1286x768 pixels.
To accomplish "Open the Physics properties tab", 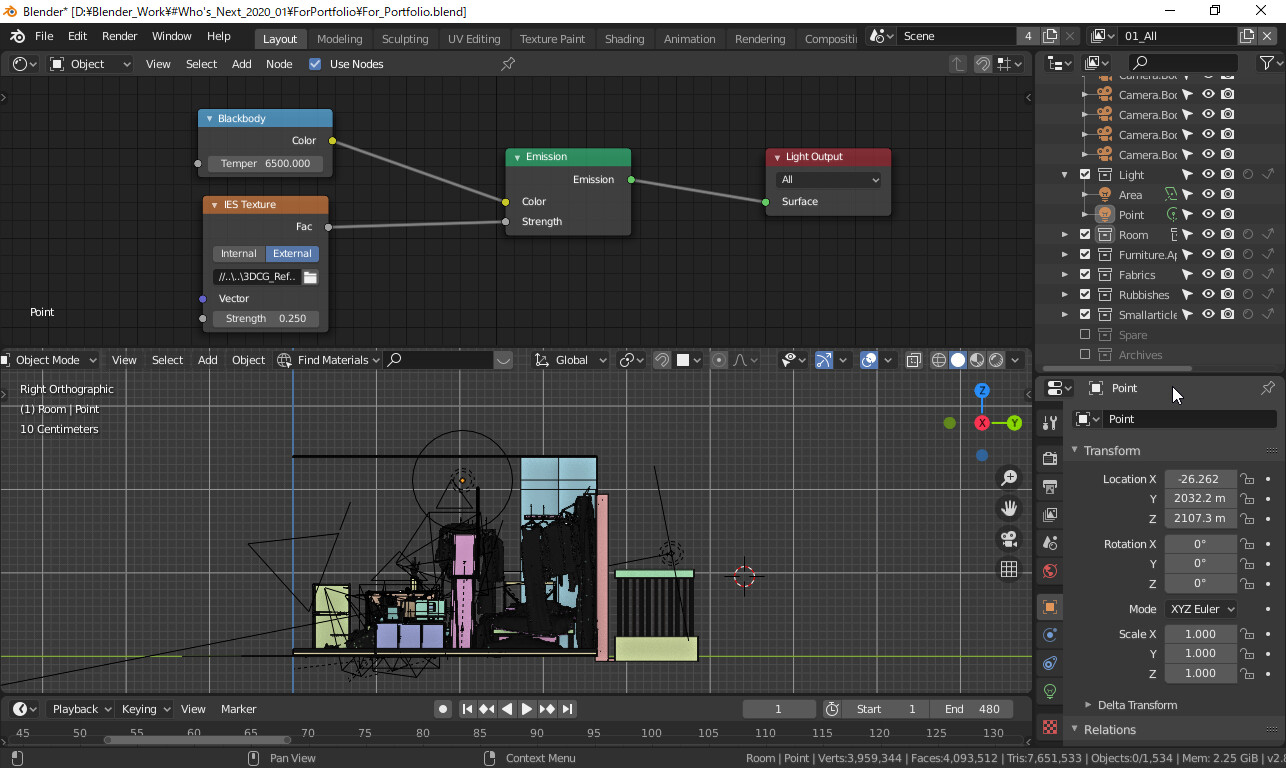I will 1049,635.
